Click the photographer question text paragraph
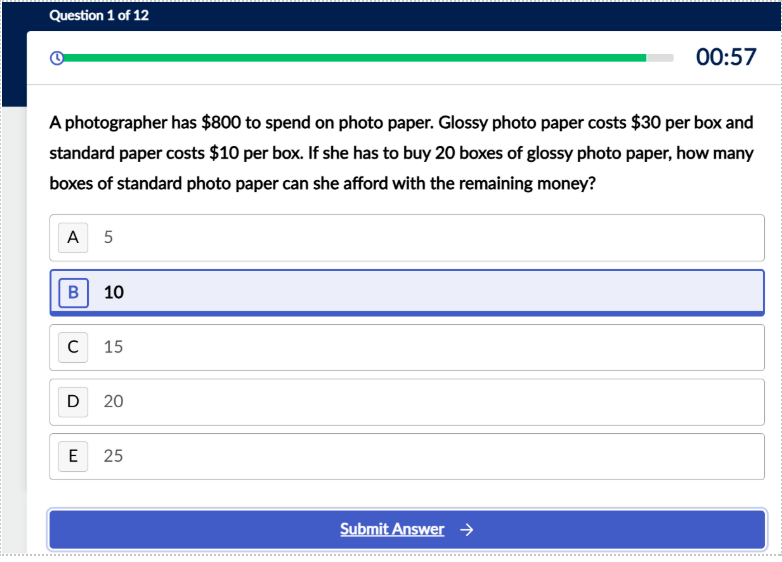782x562 pixels. point(400,154)
